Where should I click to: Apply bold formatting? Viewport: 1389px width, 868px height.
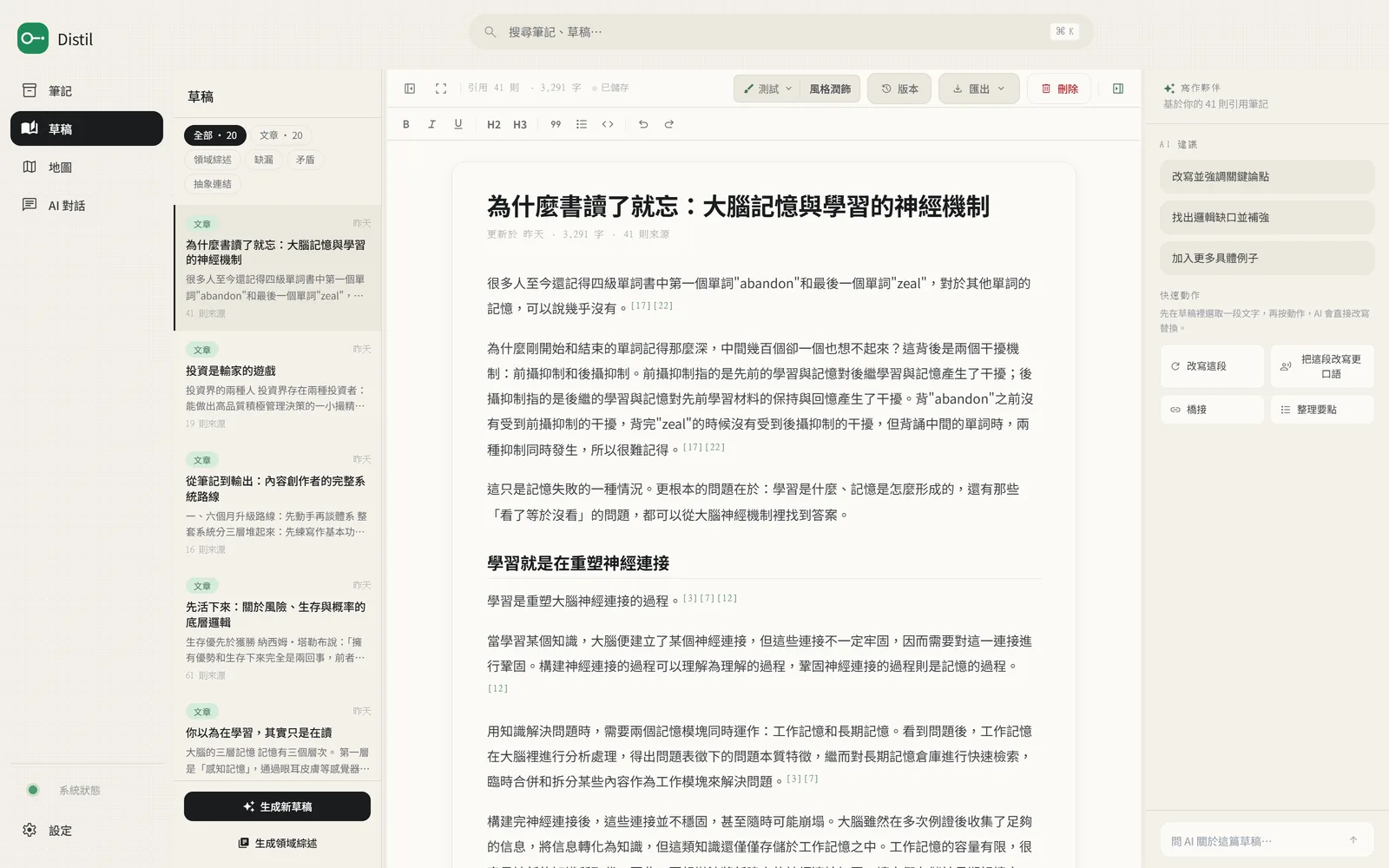coord(405,124)
